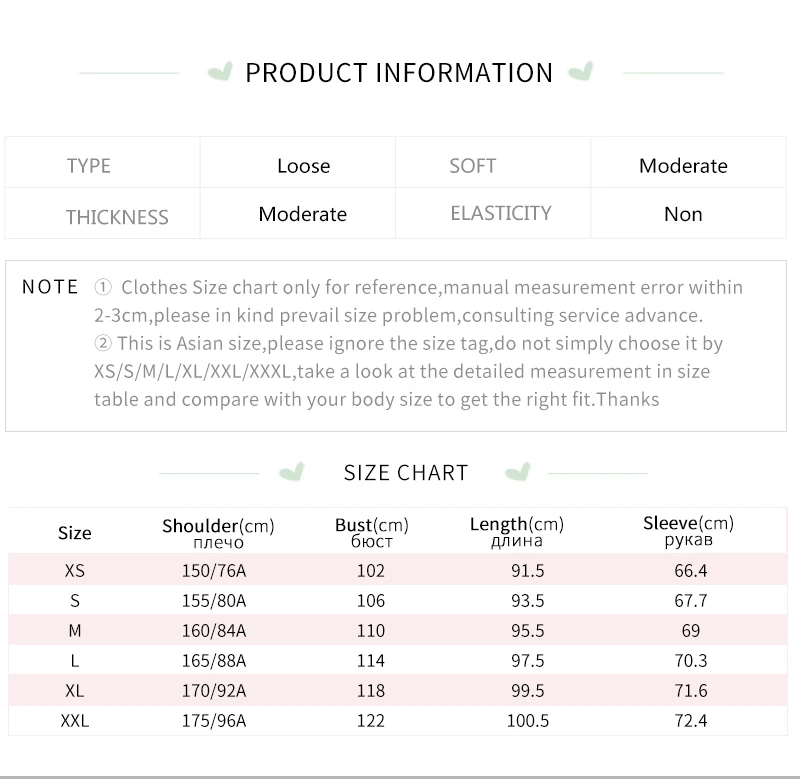Viewport: 800px width, 779px height.
Task: Click the M row bust value 110
Action: click(x=371, y=631)
